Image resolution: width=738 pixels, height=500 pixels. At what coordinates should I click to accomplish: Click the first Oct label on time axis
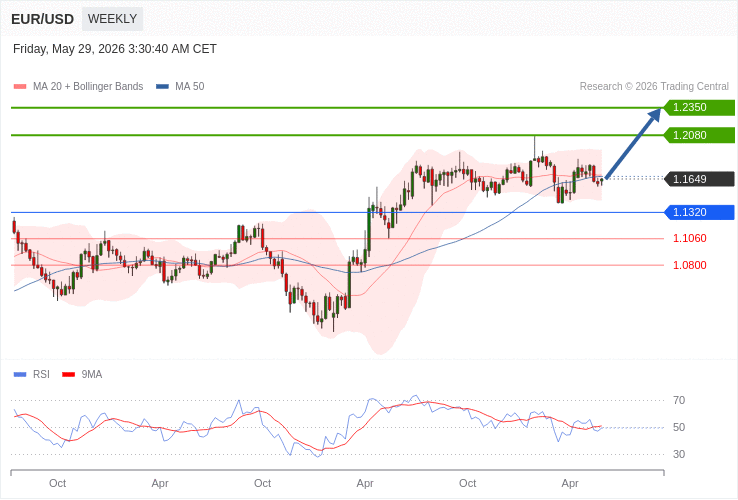tap(57, 484)
